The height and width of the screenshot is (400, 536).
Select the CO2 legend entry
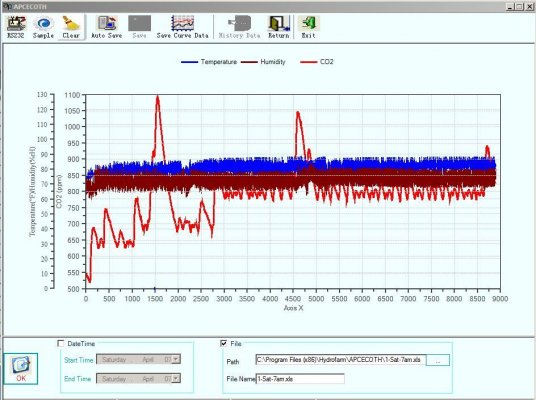coord(317,62)
